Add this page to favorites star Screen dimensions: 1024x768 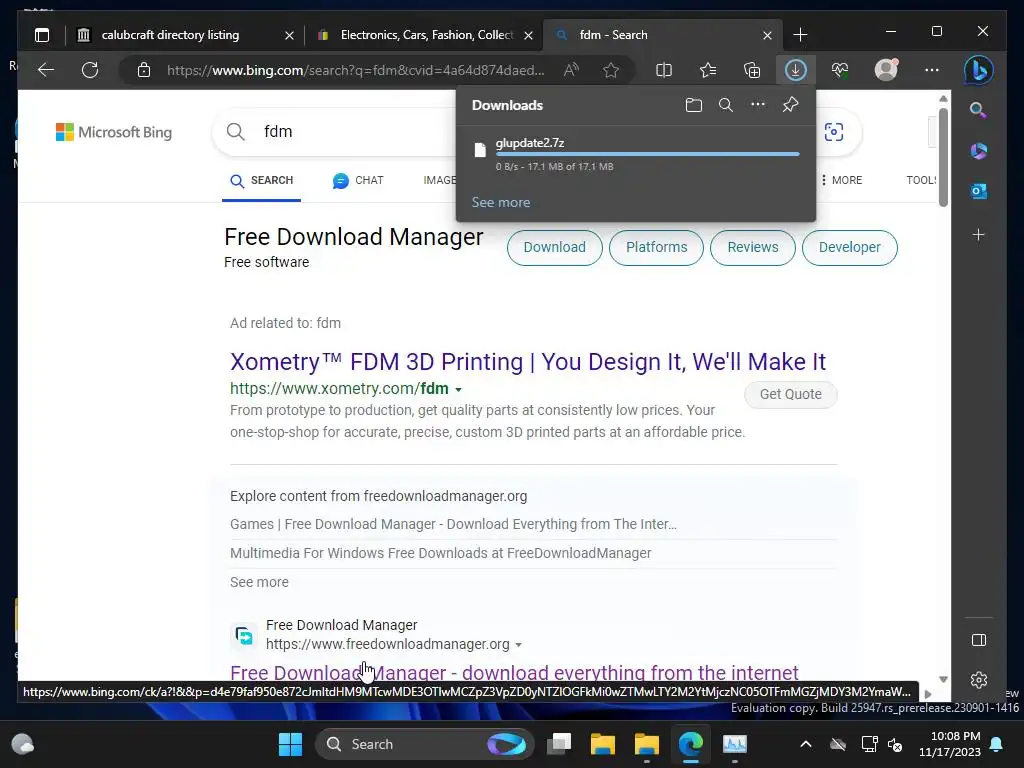(611, 70)
